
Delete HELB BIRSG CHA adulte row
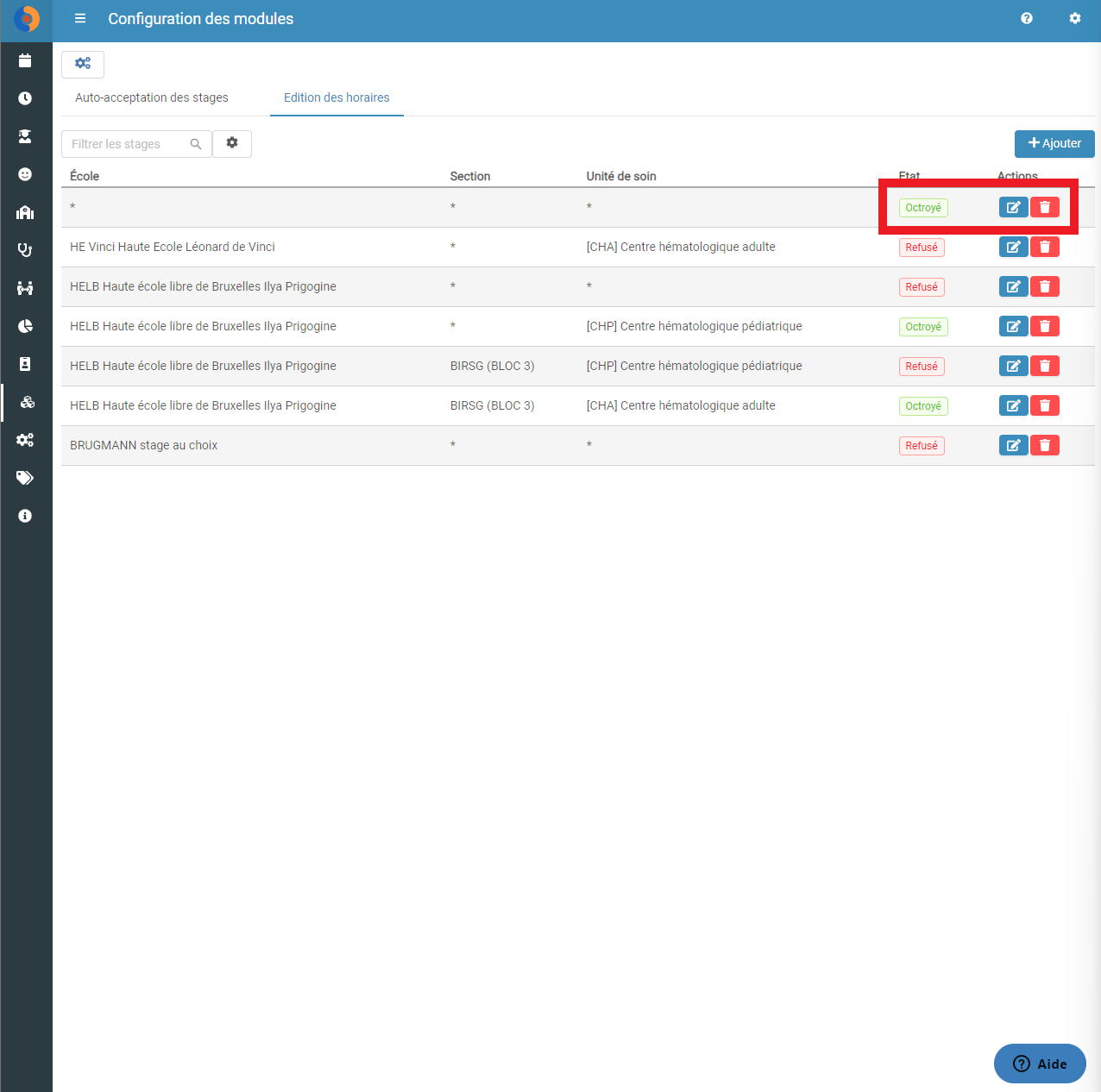pos(1045,405)
